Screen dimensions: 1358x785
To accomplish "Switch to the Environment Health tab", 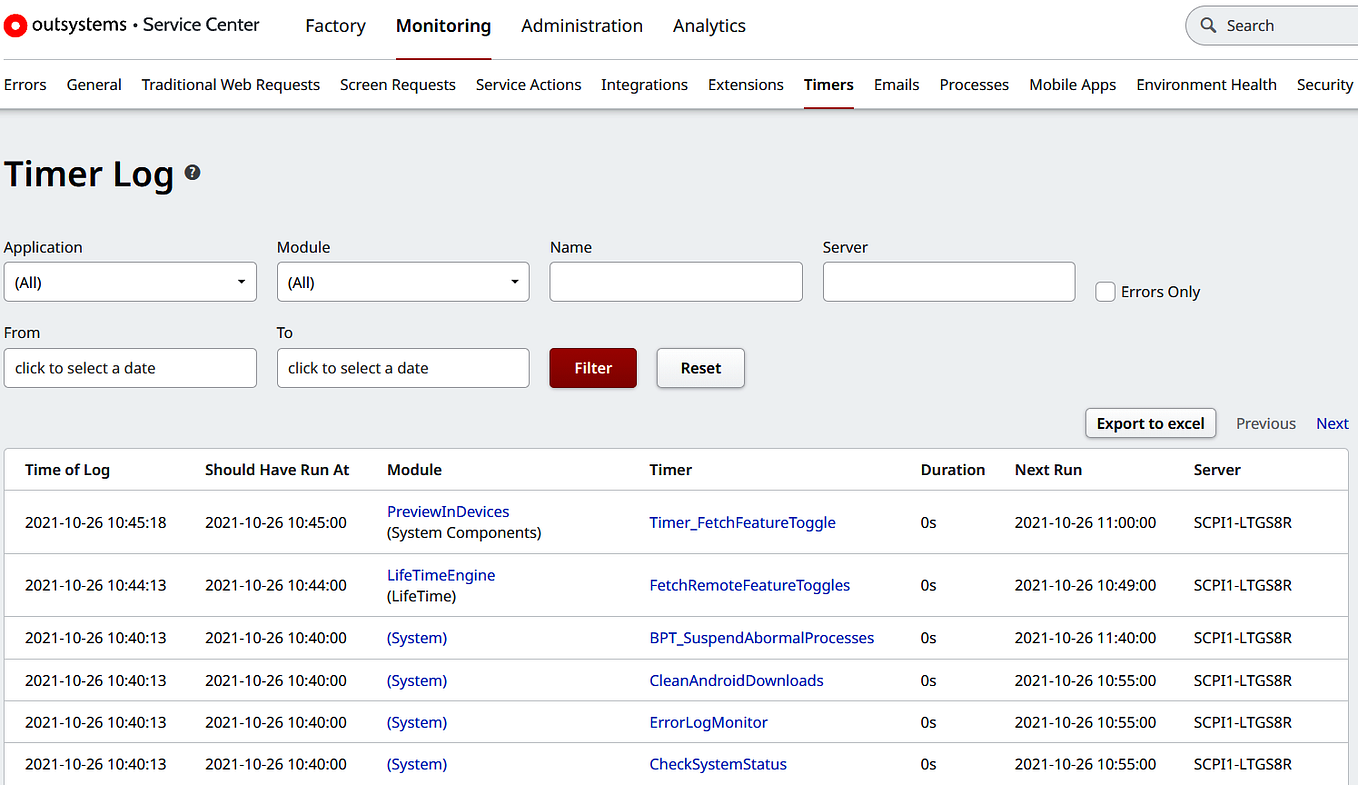I will pyautogui.click(x=1206, y=85).
